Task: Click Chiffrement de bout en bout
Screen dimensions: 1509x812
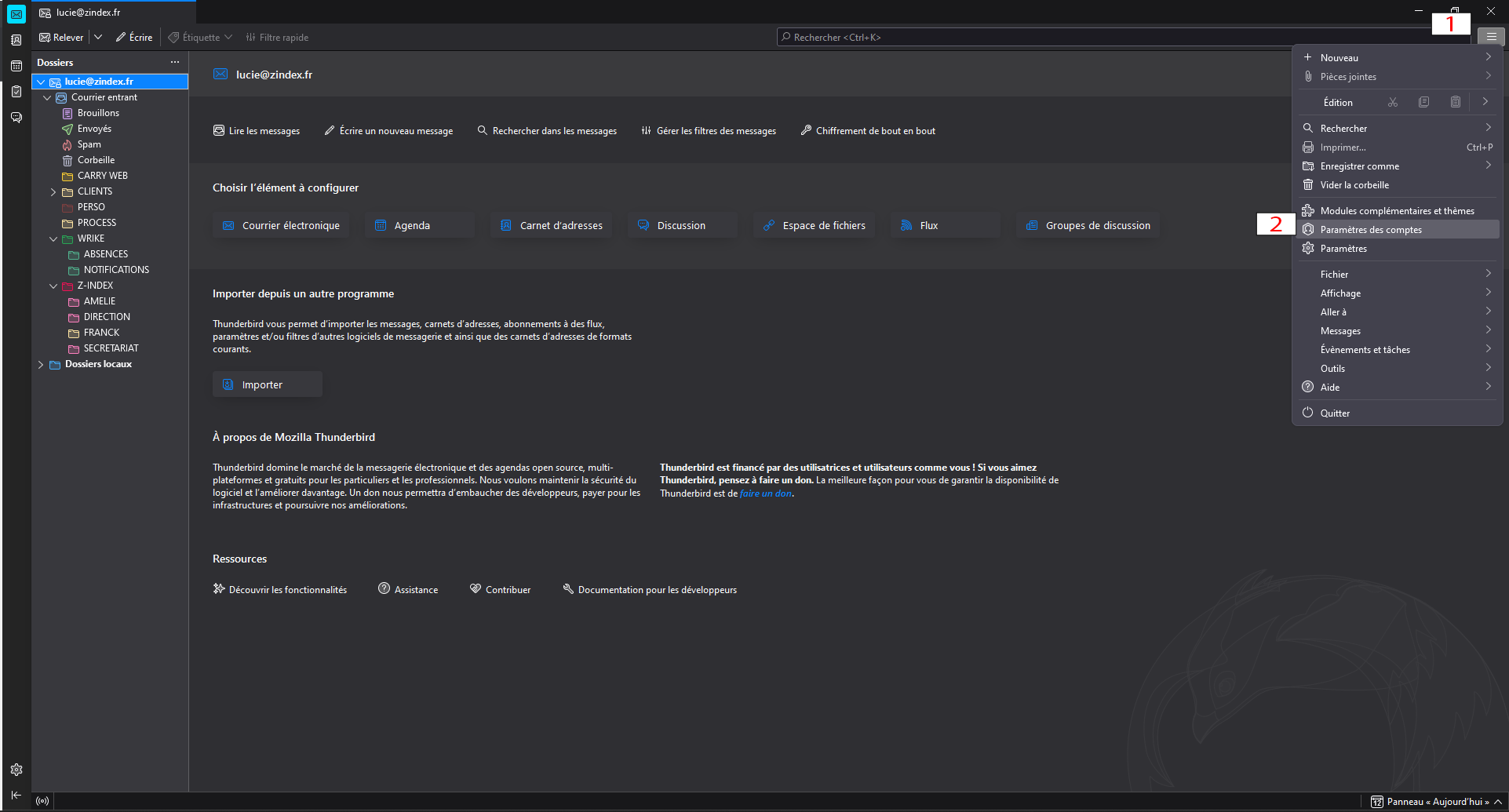Action: coord(868,131)
